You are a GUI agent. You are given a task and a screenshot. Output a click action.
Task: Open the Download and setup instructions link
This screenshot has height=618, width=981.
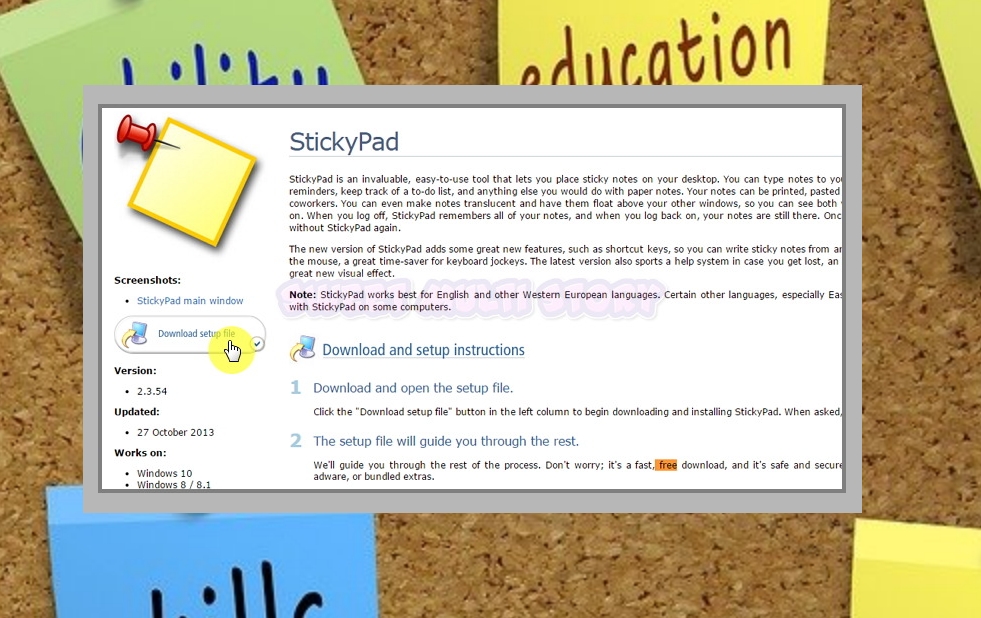[424, 350]
